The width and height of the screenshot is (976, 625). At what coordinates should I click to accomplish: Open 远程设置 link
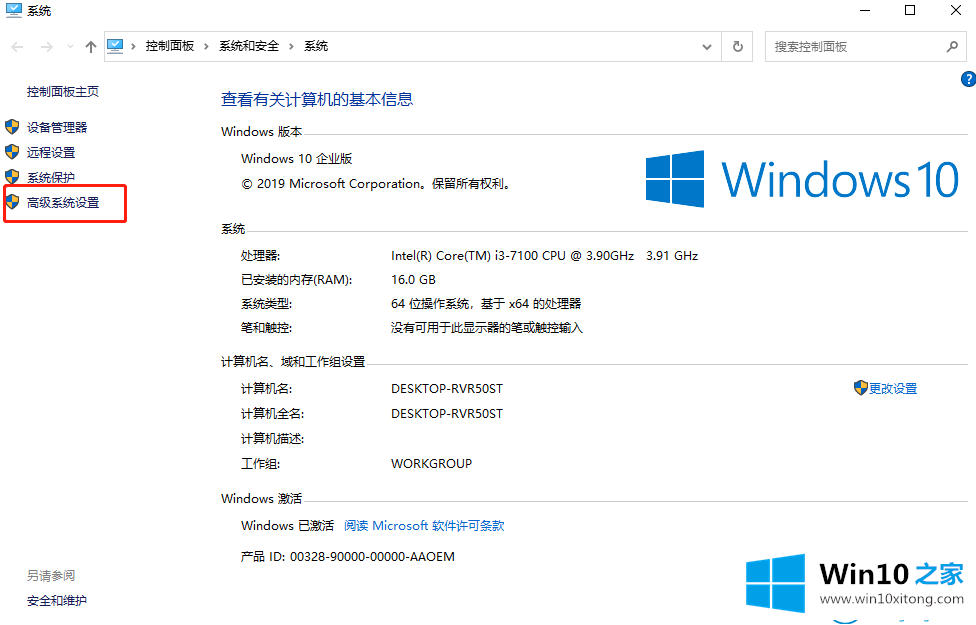(51, 153)
